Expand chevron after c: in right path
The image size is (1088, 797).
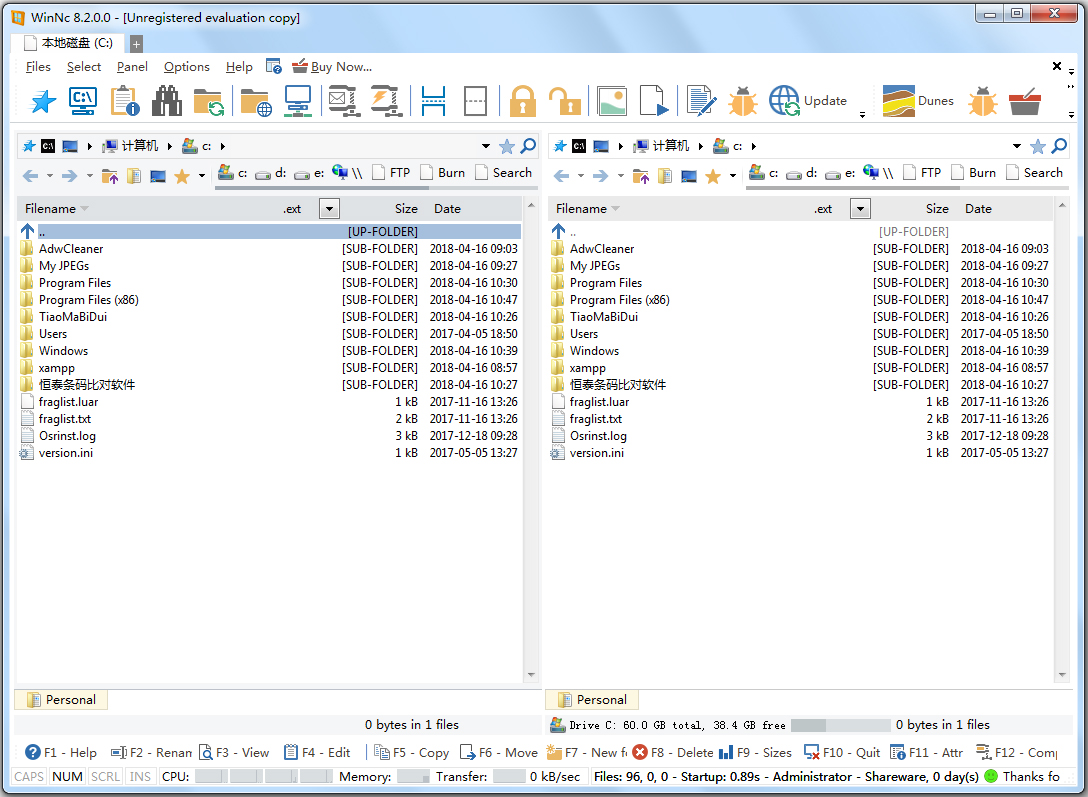coord(754,146)
